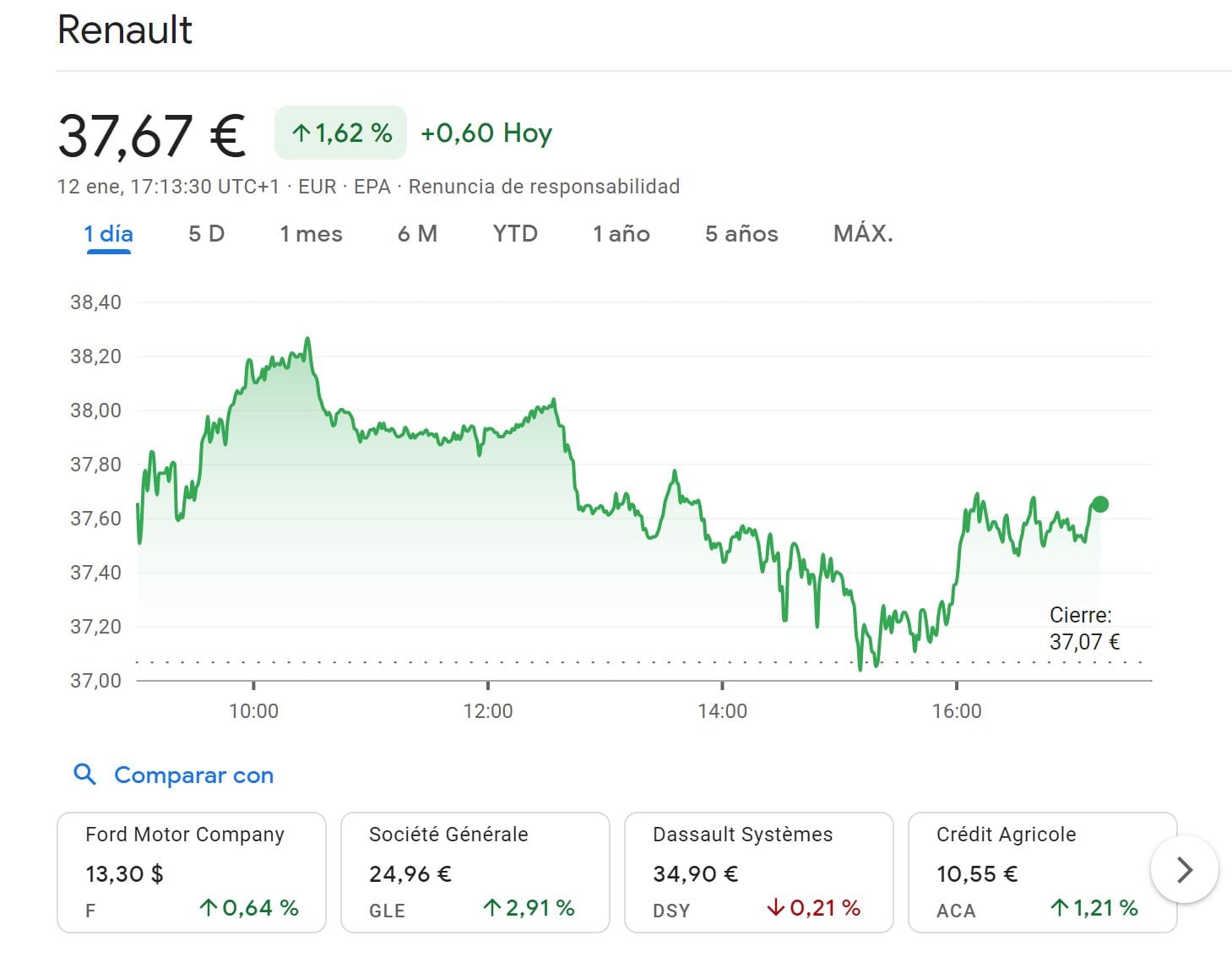Click the 1,62 % green change badge
Viewport: 1232px width, 968px height.
(340, 133)
